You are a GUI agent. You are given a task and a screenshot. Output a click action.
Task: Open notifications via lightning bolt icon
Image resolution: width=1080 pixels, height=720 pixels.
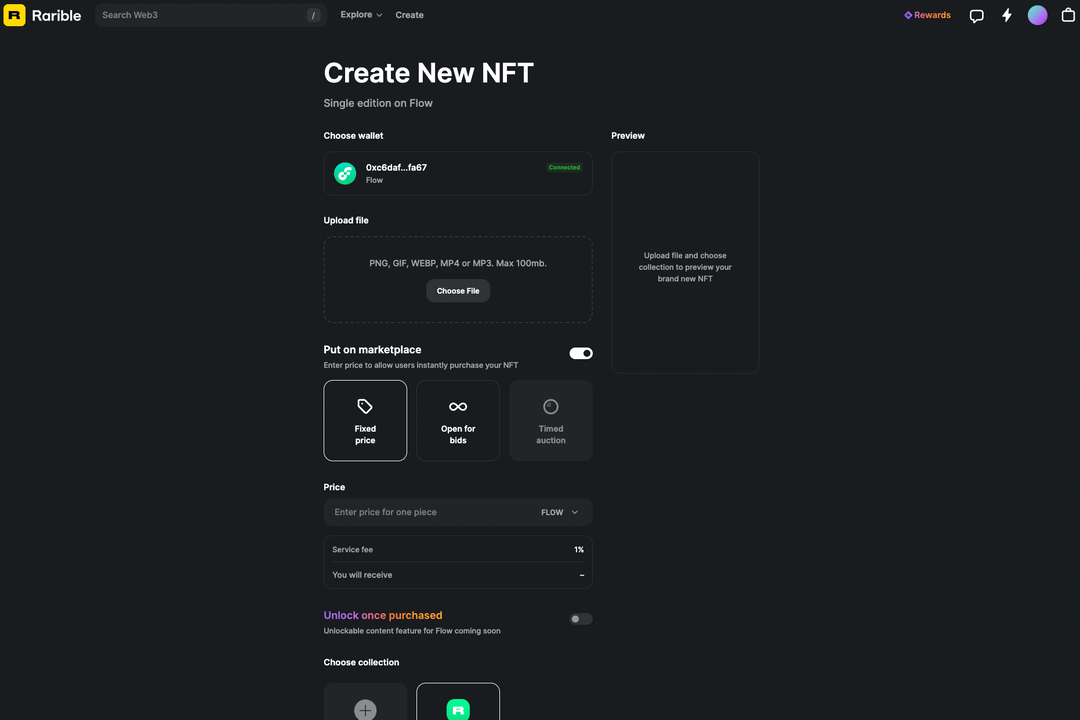click(1006, 15)
